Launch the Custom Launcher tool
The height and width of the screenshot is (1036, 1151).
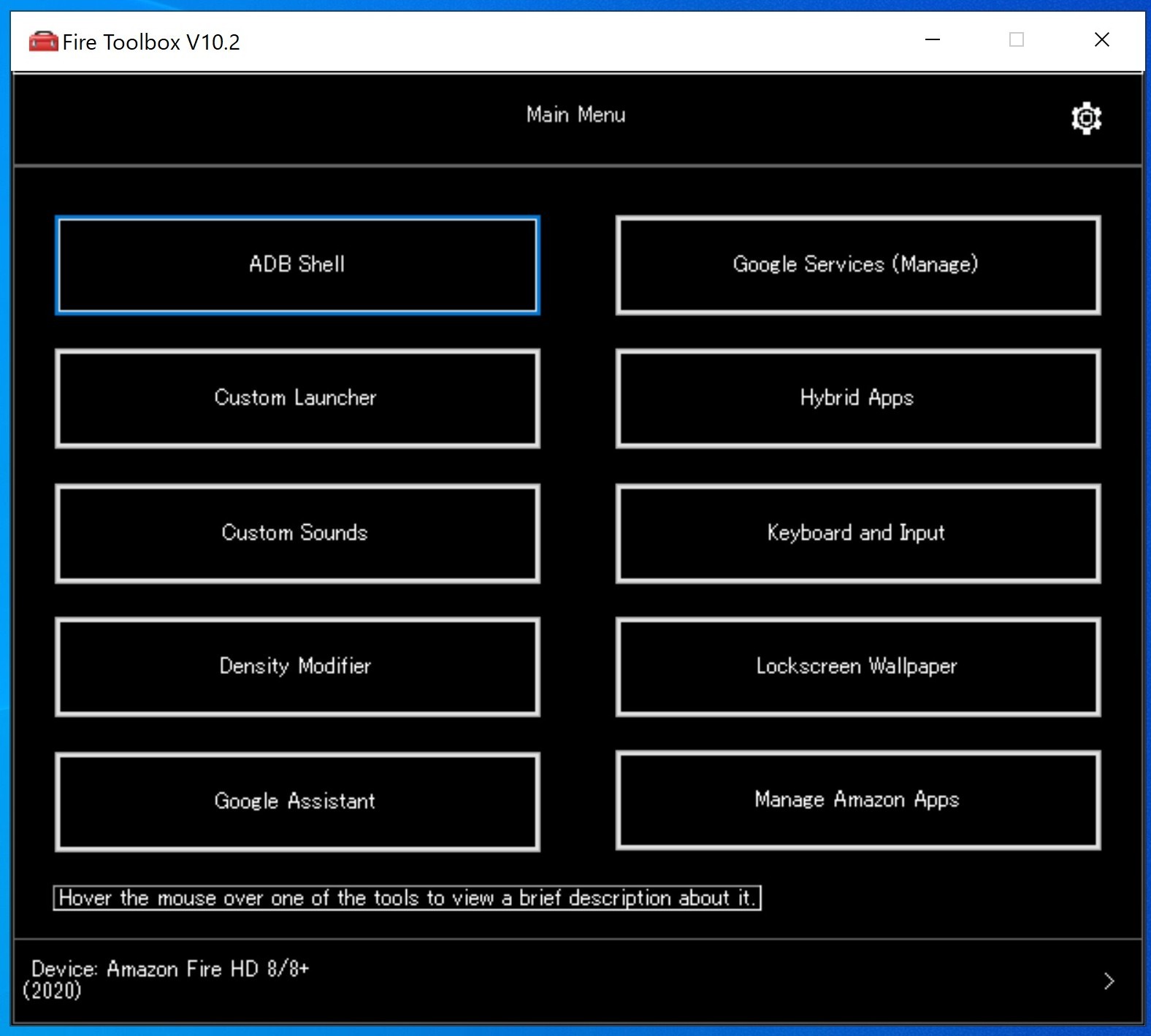(x=297, y=399)
